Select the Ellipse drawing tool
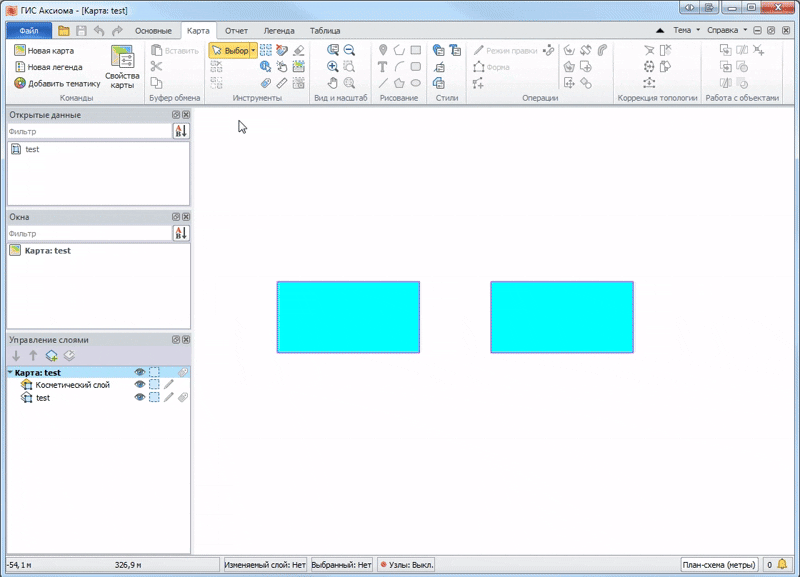800x577 pixels. click(x=415, y=83)
